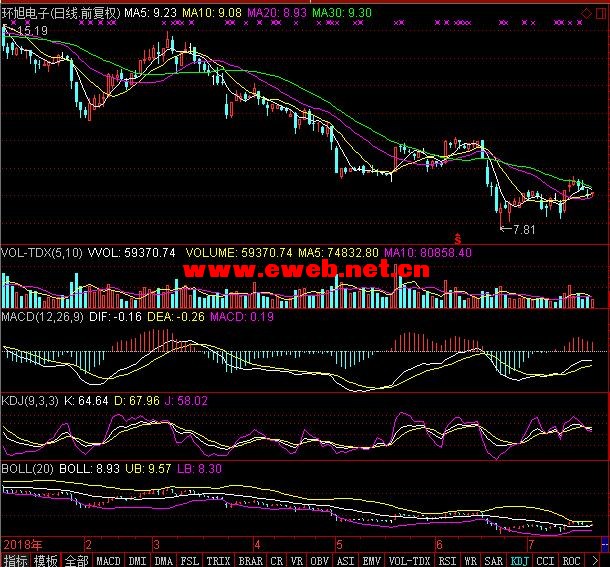610x567 pixels.
Task: Open the ASI indicator tab
Action: pyautogui.click(x=345, y=561)
